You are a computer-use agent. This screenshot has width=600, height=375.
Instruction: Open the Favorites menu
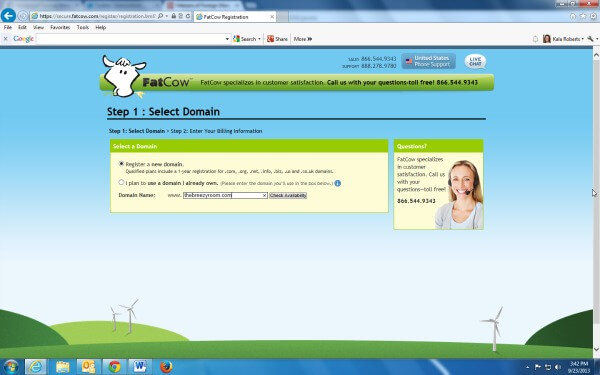point(60,28)
